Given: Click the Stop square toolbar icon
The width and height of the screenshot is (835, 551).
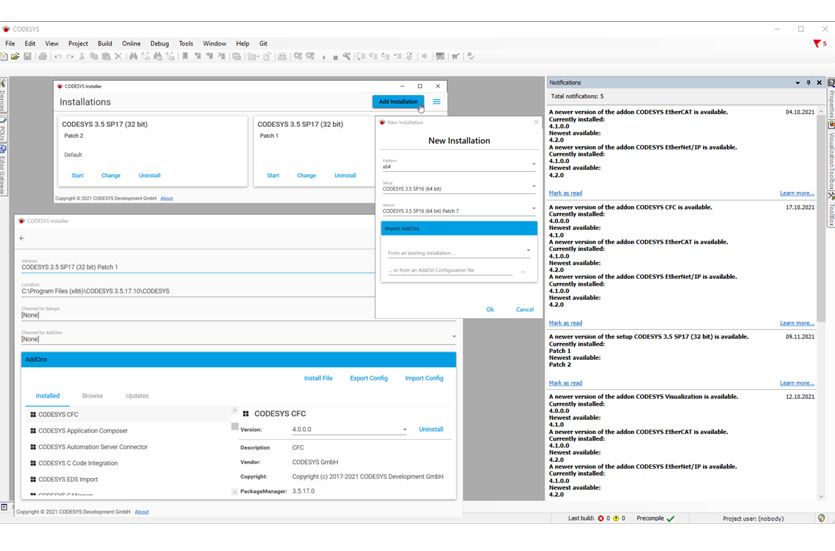Looking at the screenshot, I should (335, 57).
